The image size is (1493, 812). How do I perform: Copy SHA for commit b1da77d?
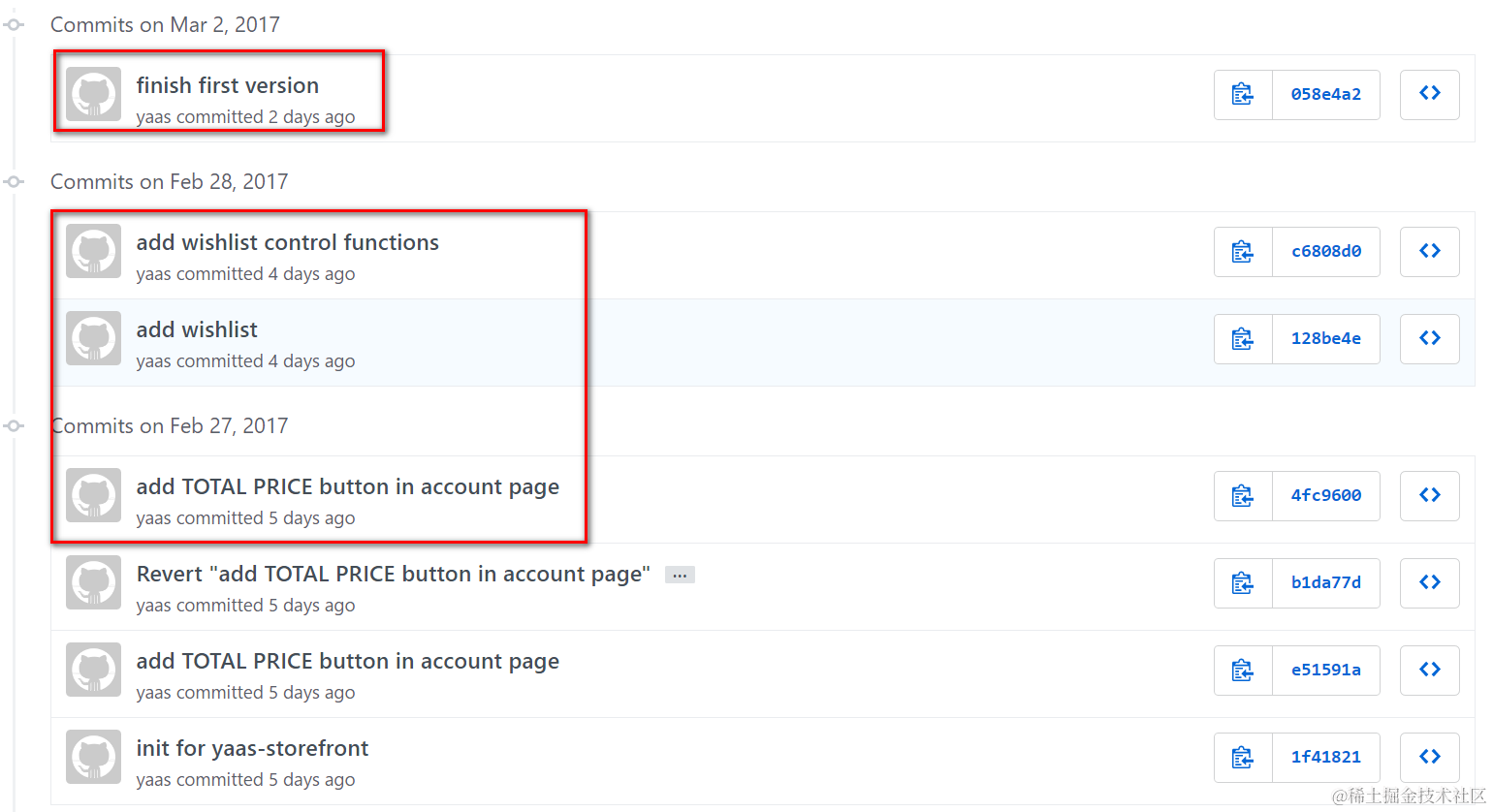point(1243,582)
